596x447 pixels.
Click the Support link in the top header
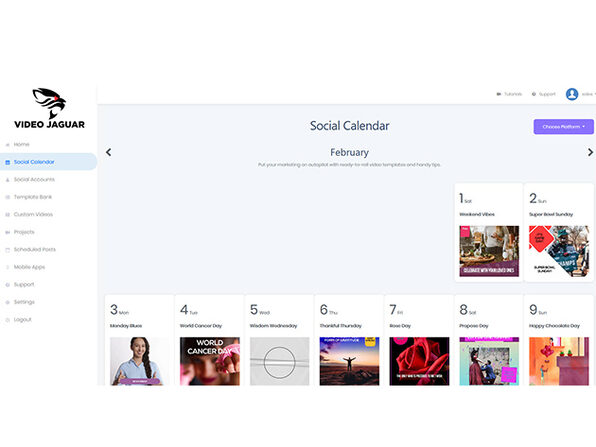pyautogui.click(x=547, y=94)
